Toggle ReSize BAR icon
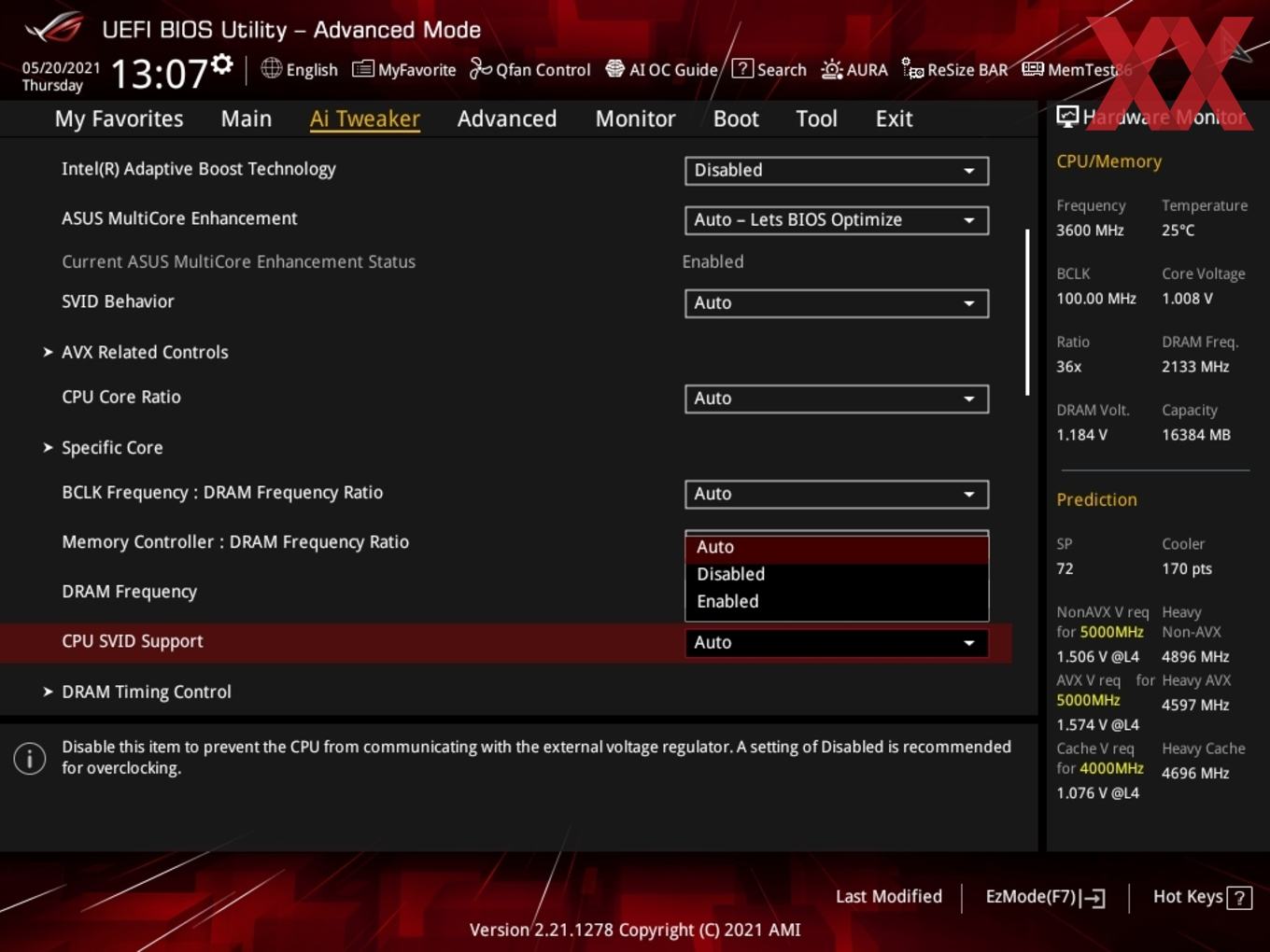Viewport: 1270px width, 952px height. (912, 68)
